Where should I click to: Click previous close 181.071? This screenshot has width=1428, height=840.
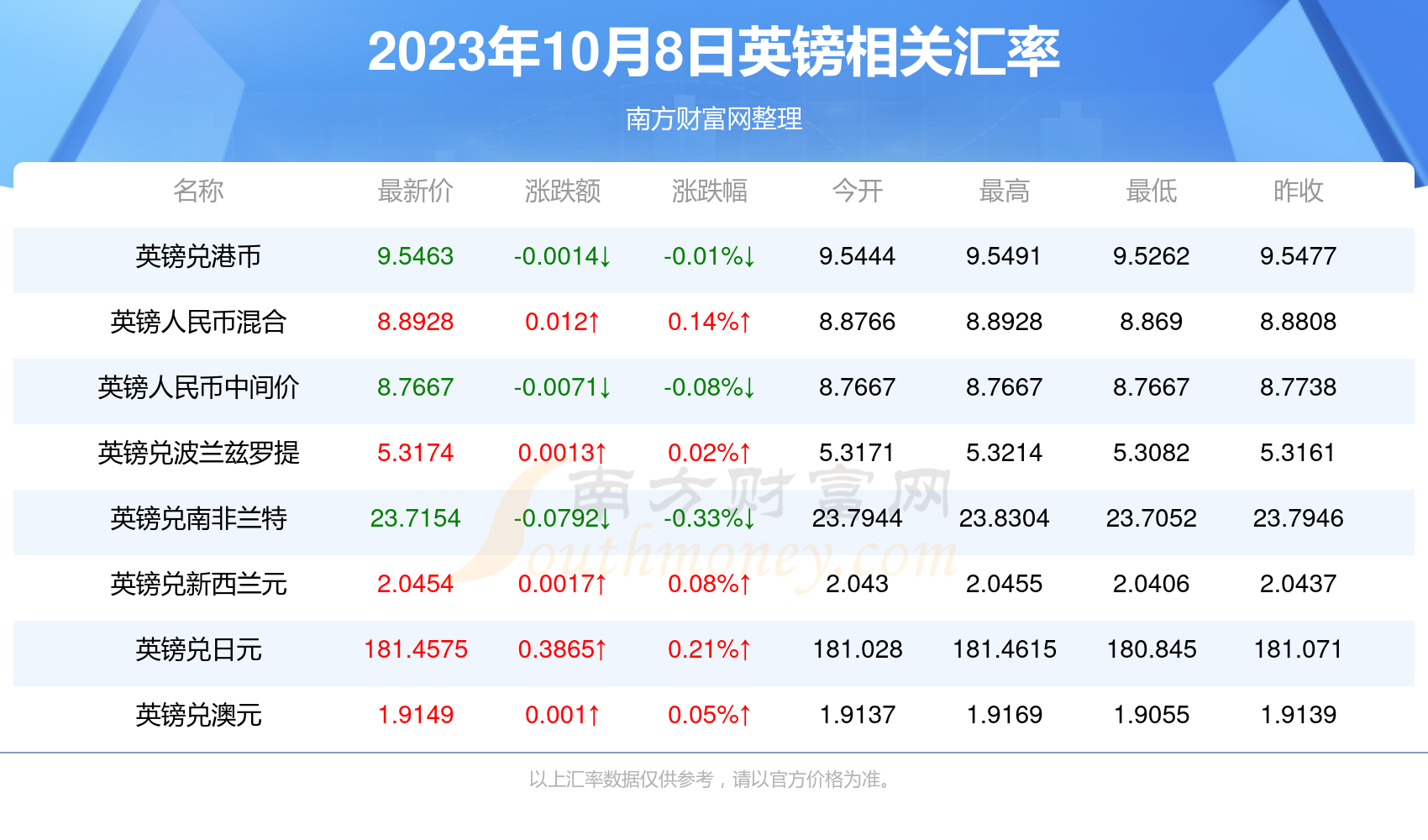1298,649
